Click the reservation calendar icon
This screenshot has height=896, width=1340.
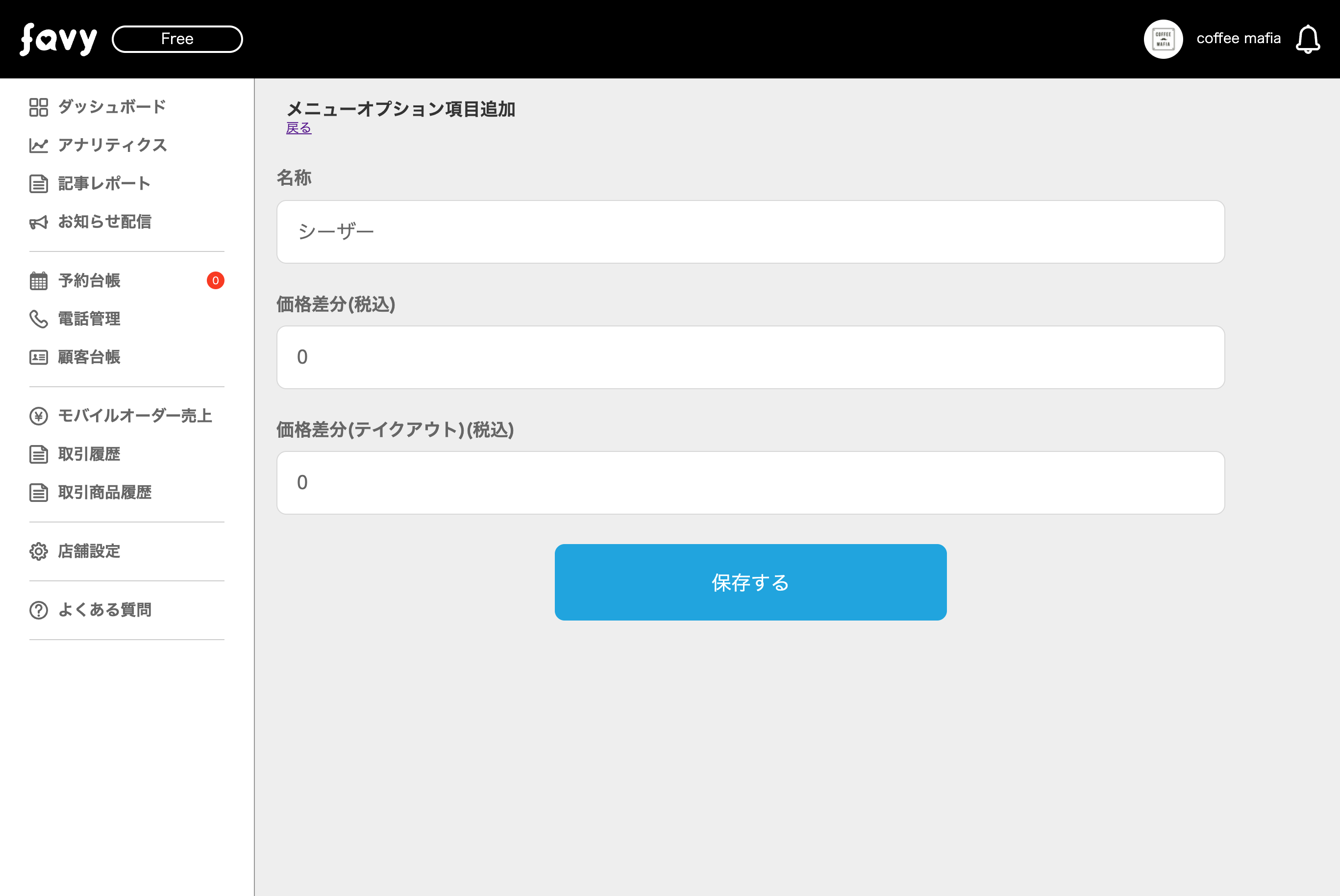[38, 281]
